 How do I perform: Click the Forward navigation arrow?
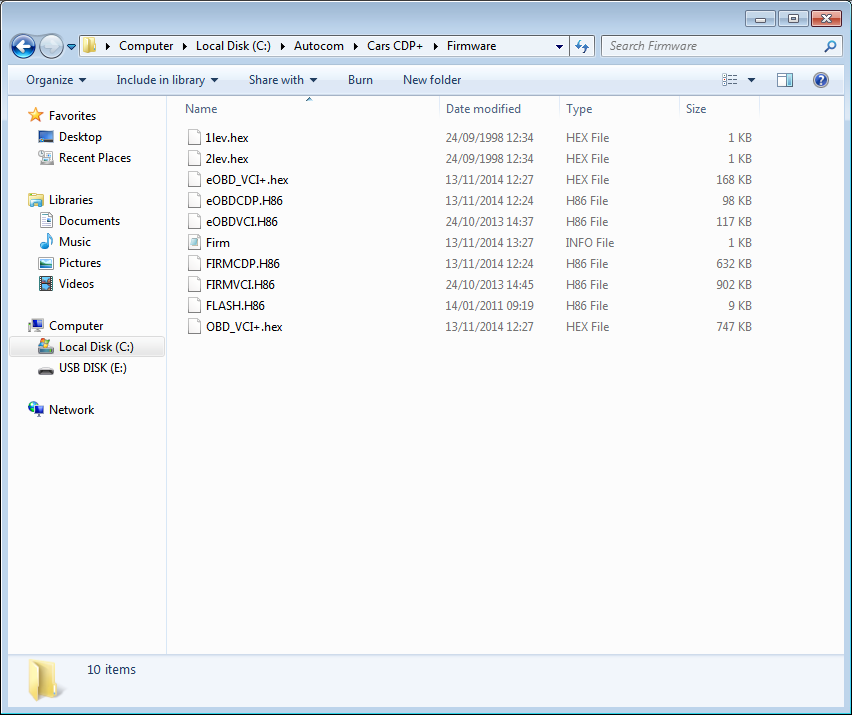(x=51, y=47)
